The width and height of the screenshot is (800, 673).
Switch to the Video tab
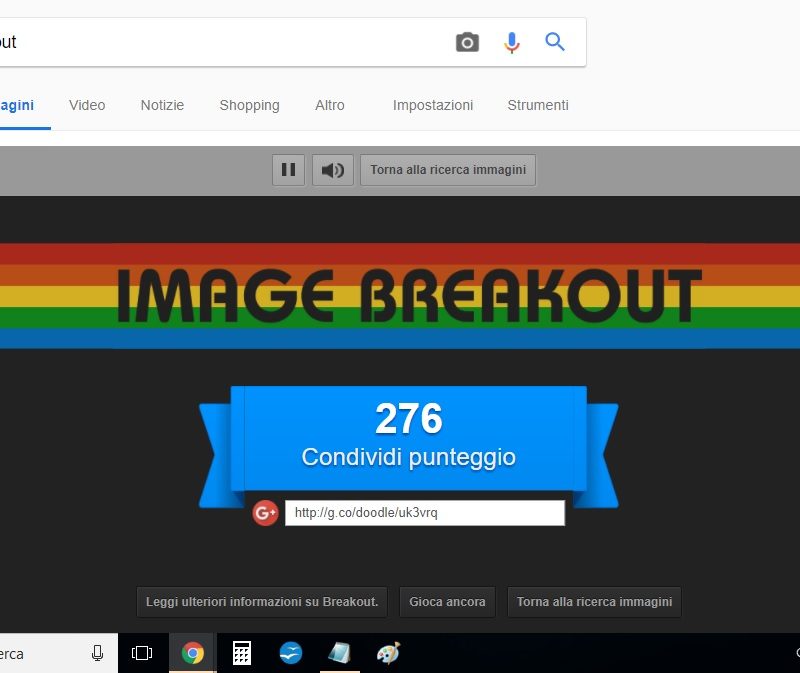coord(87,105)
